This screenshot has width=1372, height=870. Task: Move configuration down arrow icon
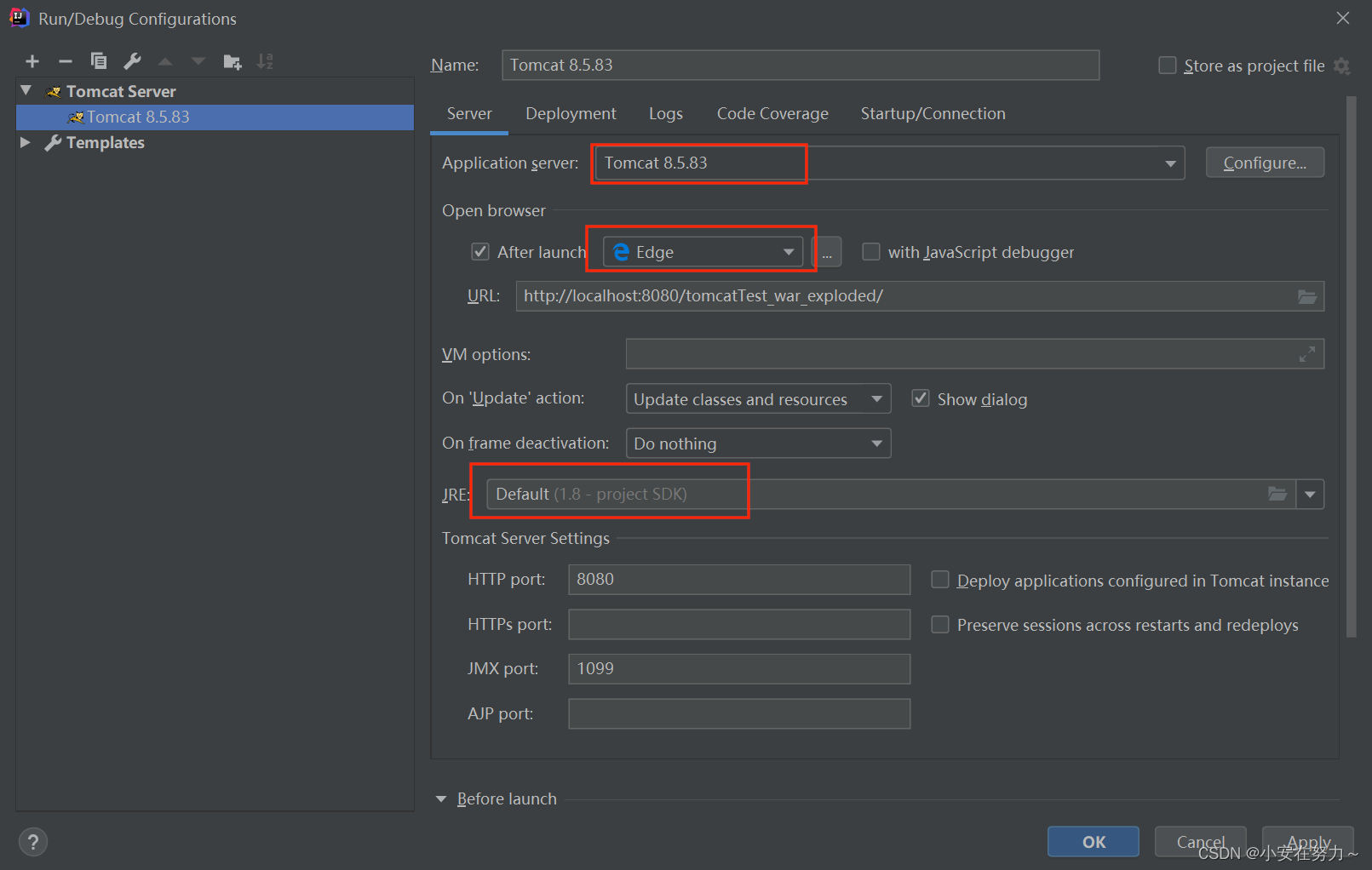point(198,61)
